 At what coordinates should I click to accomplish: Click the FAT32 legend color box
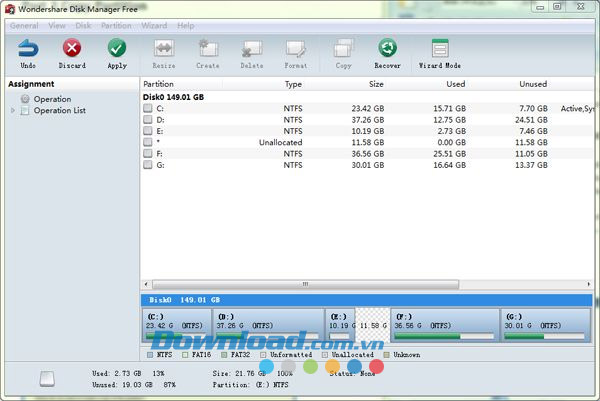(224, 355)
